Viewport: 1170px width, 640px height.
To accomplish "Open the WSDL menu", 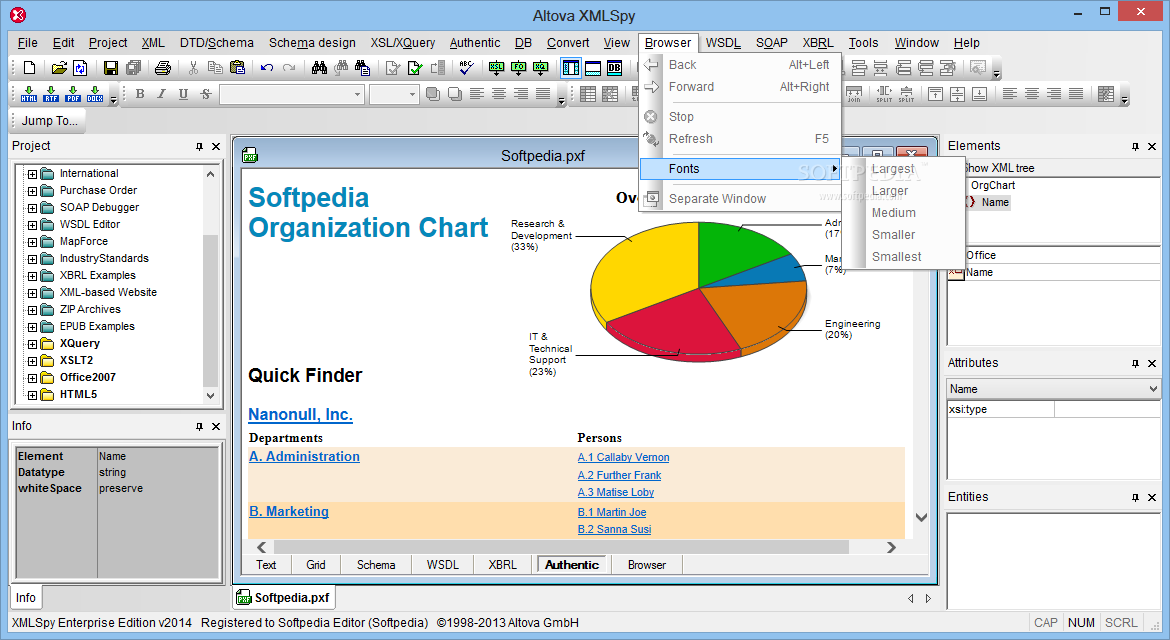I will [722, 43].
